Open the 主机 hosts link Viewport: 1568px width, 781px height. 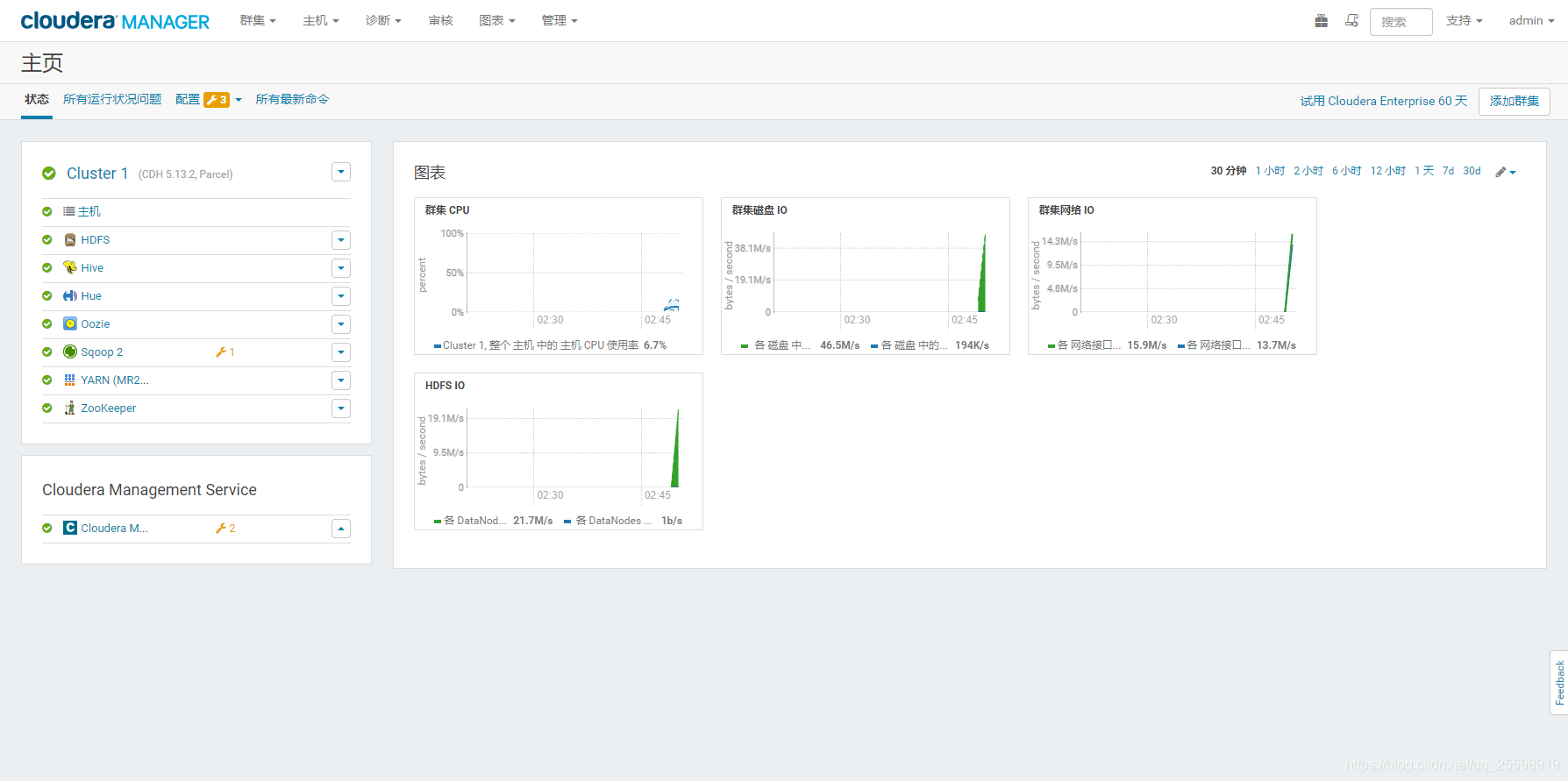click(89, 211)
